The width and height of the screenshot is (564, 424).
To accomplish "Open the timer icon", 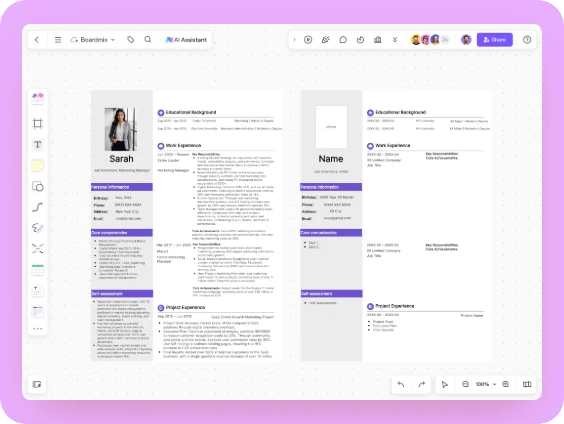I will pyautogui.click(x=360, y=40).
